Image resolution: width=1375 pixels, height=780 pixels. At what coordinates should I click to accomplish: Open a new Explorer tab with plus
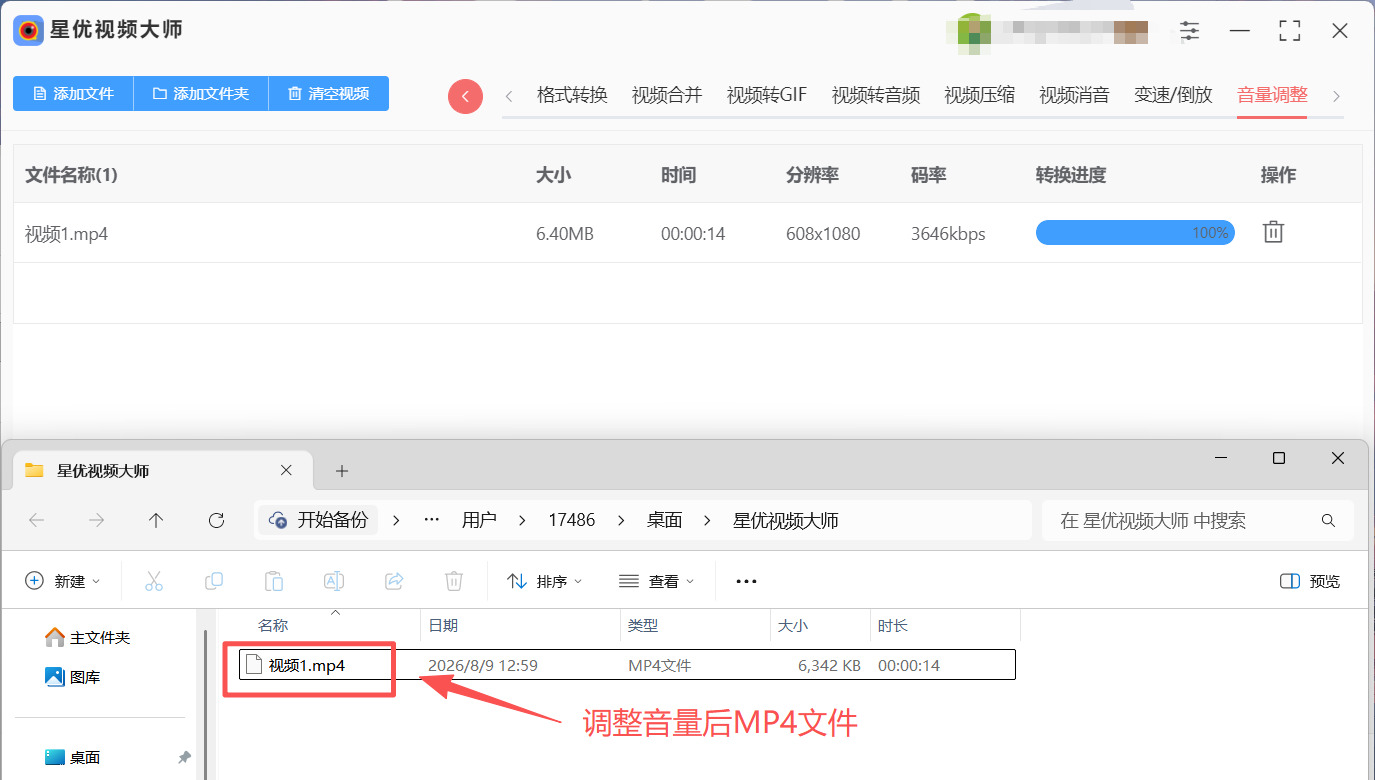pyautogui.click(x=342, y=470)
